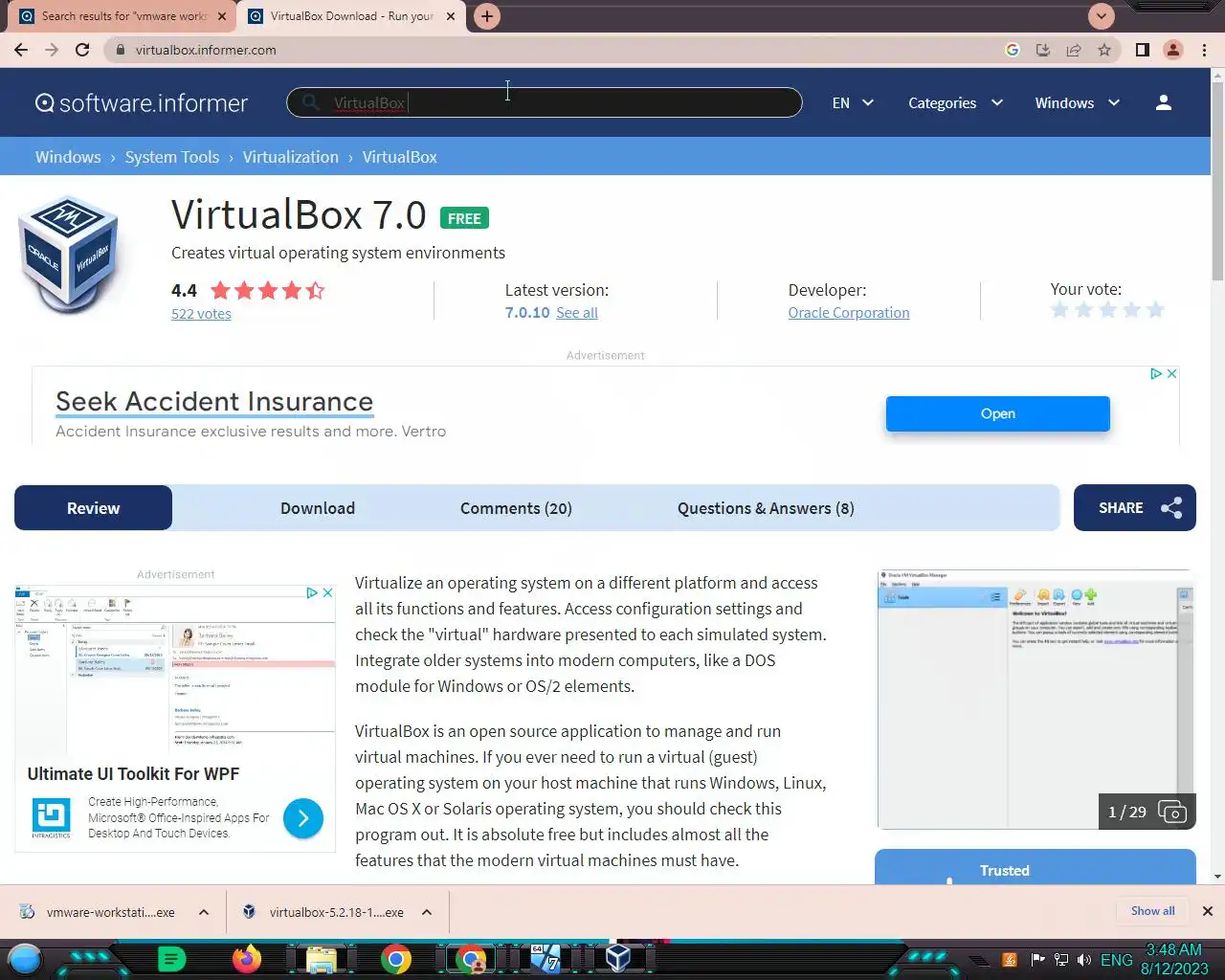Click the install app icon in address bar

pyautogui.click(x=1043, y=50)
